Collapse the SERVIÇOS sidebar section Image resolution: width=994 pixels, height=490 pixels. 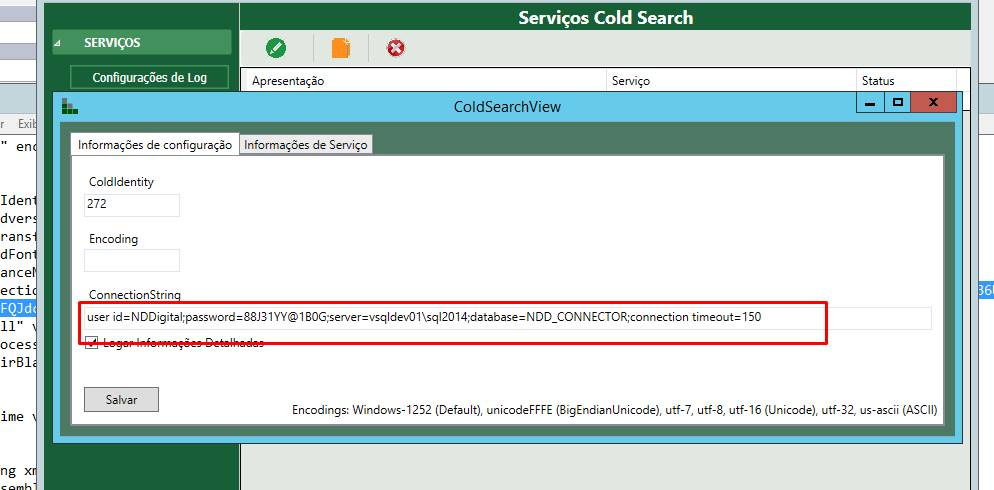pyautogui.click(x=57, y=43)
